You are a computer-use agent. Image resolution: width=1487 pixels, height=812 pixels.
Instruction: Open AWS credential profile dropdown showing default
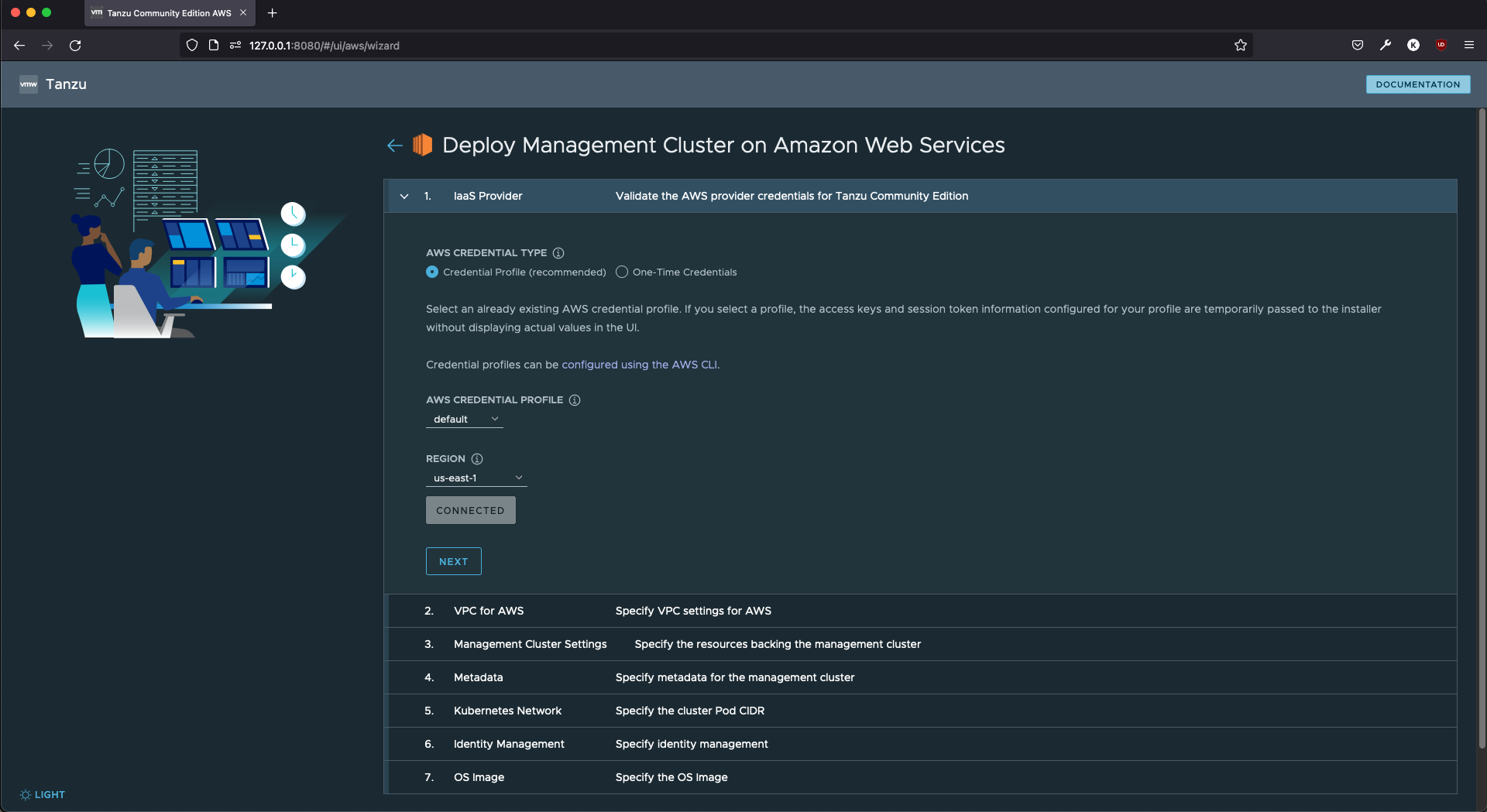[x=465, y=420]
